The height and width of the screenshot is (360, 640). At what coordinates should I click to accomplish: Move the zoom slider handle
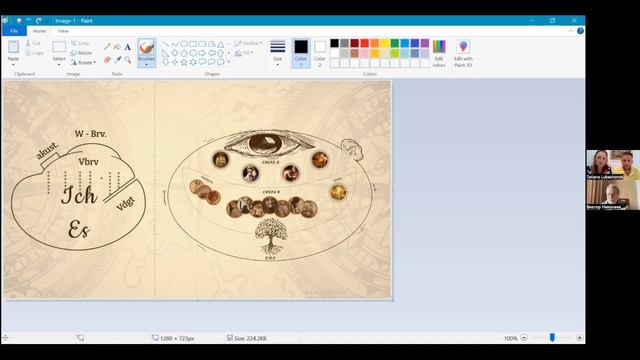pos(552,338)
